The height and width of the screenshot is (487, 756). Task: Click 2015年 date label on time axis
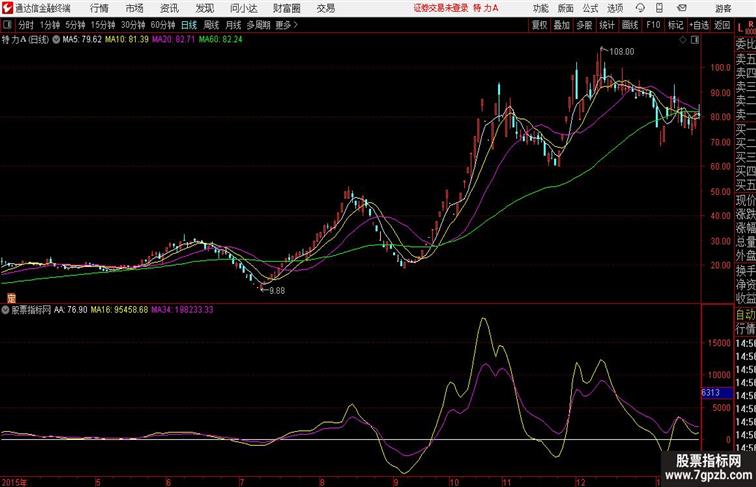(x=14, y=482)
